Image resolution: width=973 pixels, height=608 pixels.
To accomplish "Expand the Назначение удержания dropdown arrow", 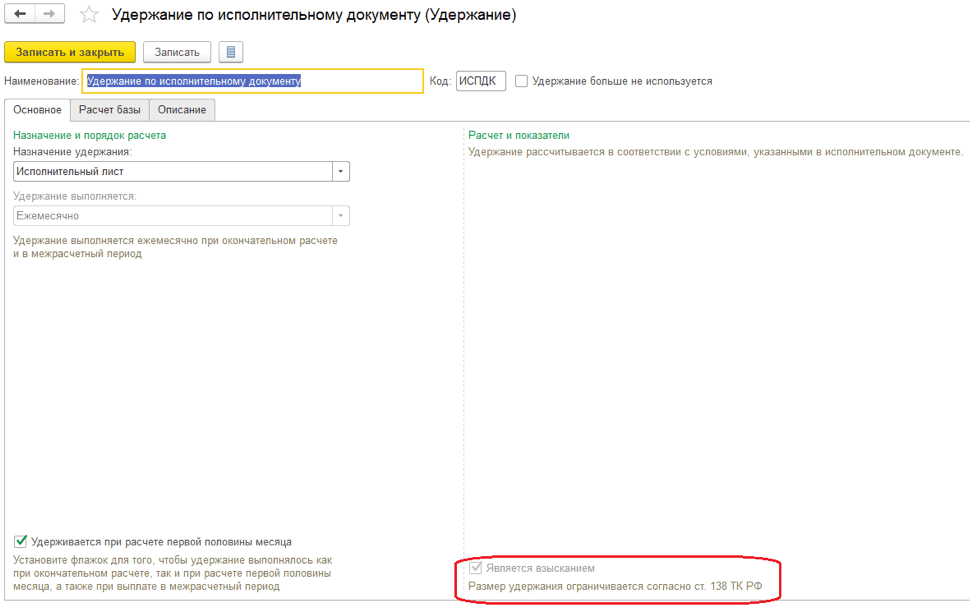I will coord(341,171).
